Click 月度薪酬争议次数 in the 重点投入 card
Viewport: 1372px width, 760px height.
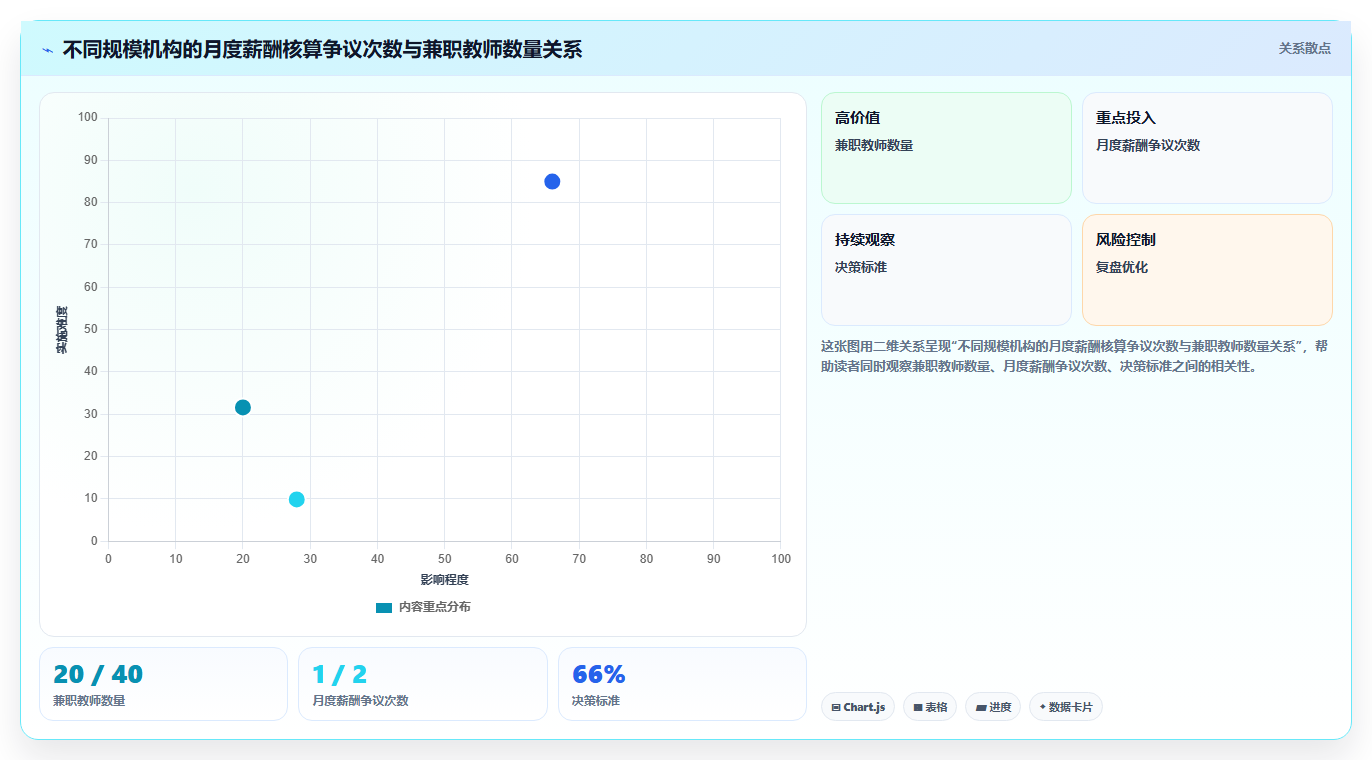click(x=1148, y=145)
